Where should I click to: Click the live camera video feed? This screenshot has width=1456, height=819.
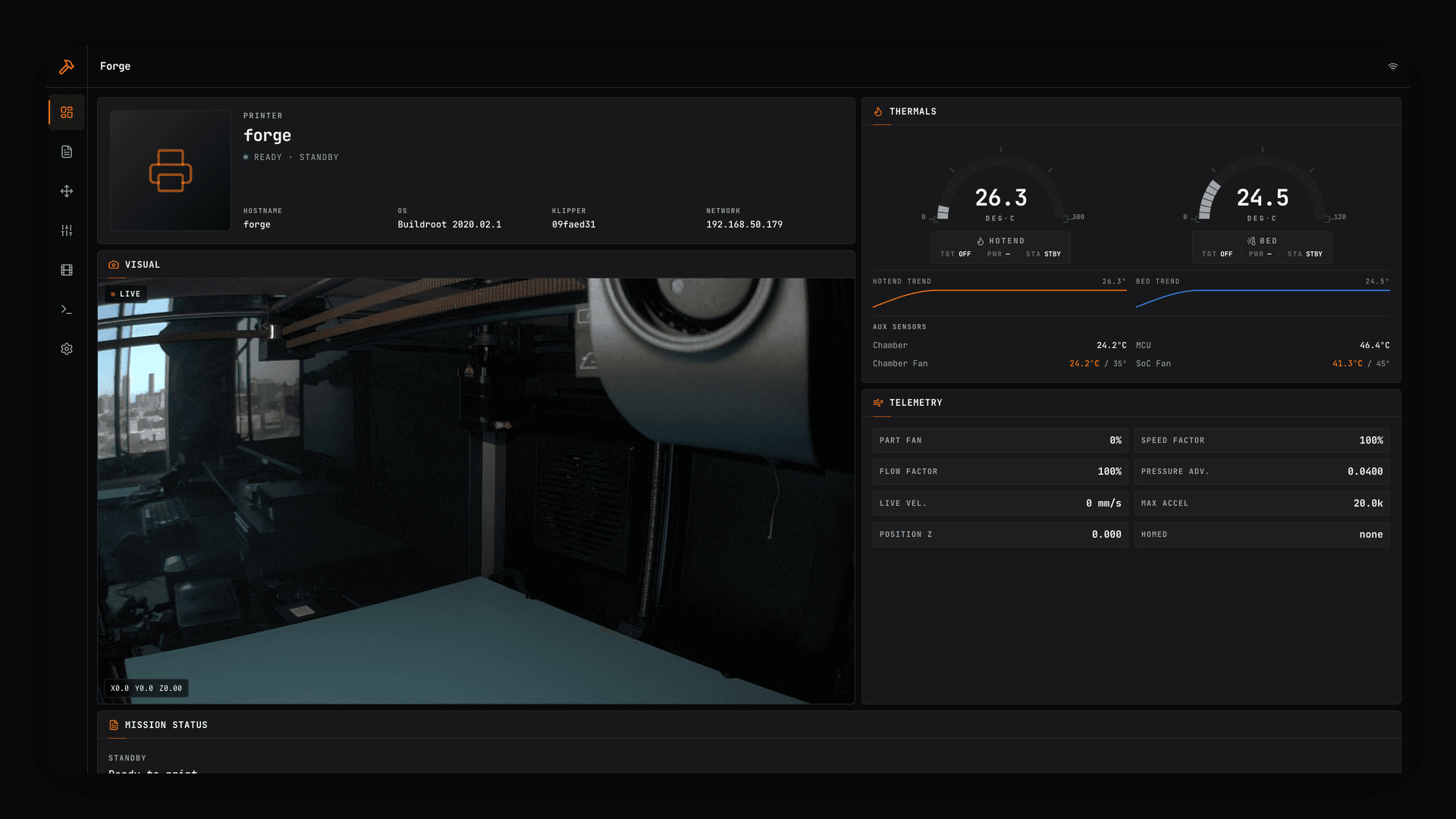click(476, 491)
